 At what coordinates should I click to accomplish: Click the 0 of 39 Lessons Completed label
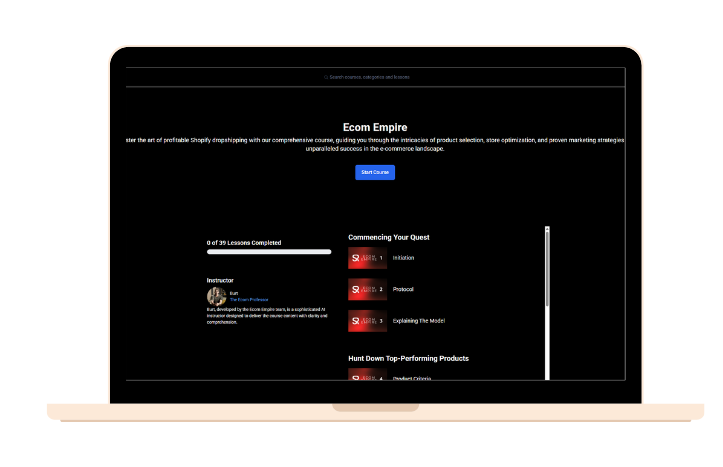[244, 243]
